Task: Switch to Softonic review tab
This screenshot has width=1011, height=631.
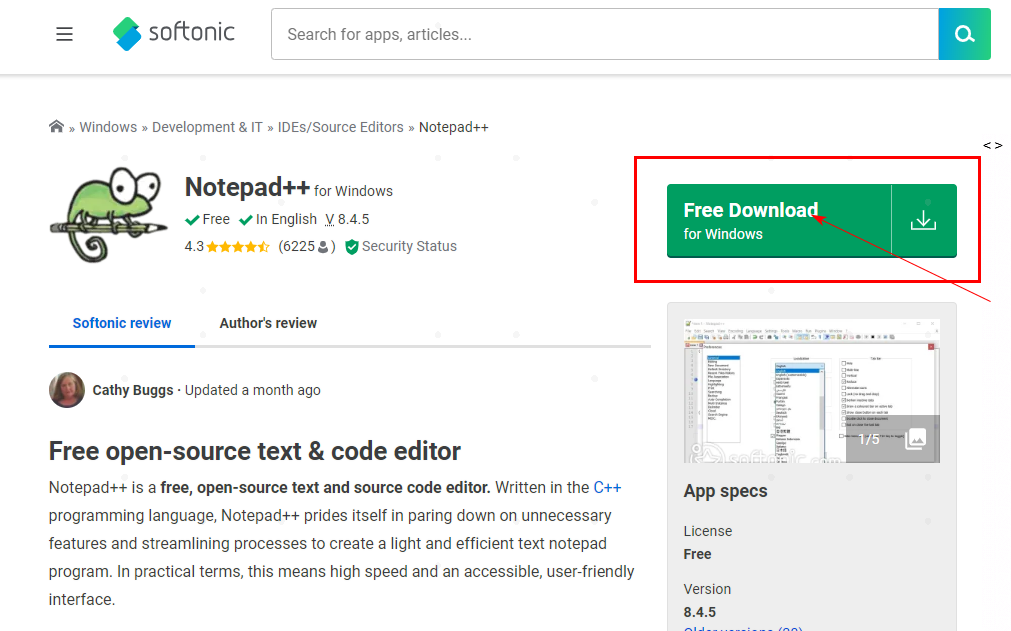Action: [122, 323]
